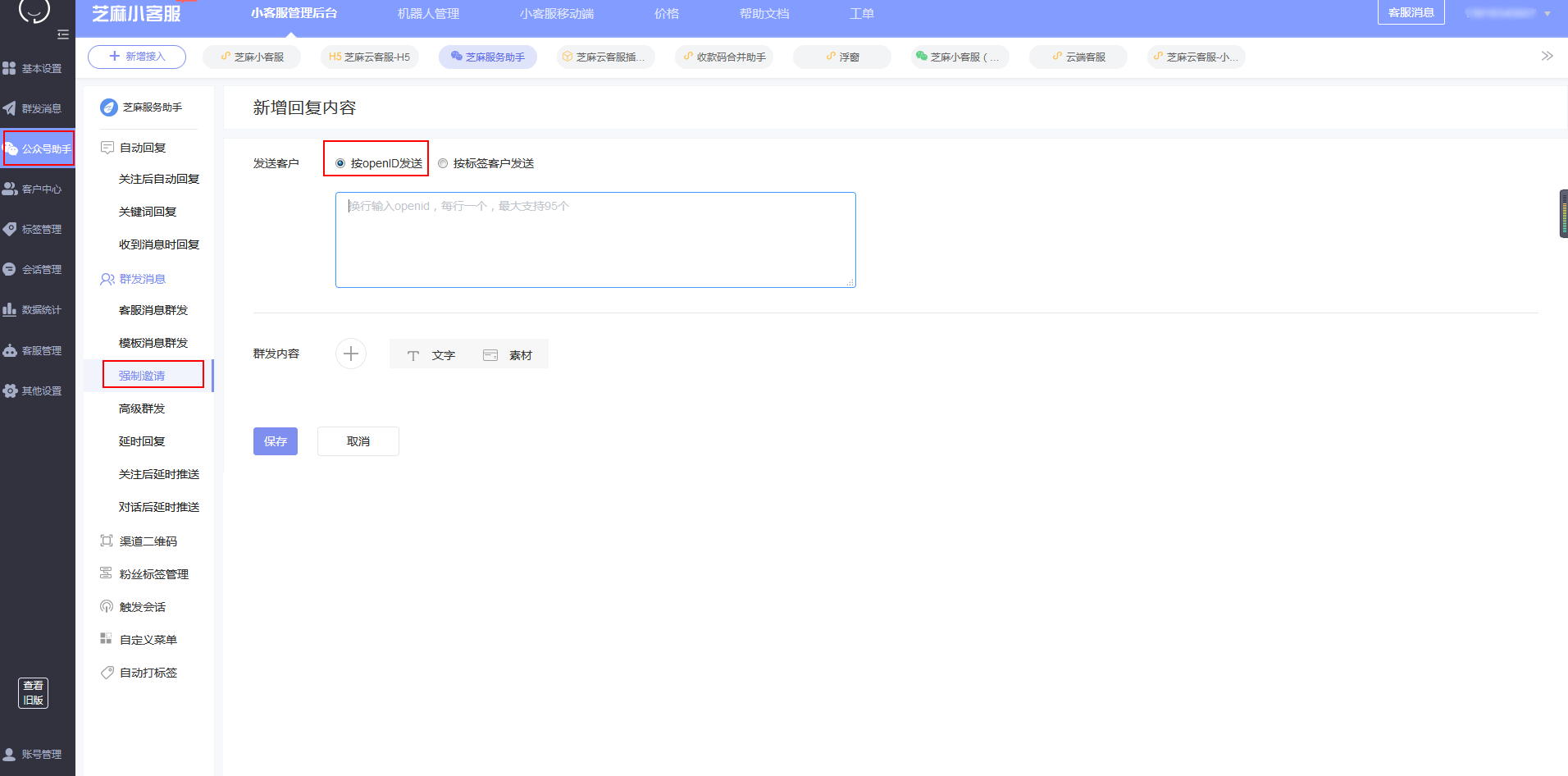Switch to 小客服管理后台 top tab

(x=294, y=13)
